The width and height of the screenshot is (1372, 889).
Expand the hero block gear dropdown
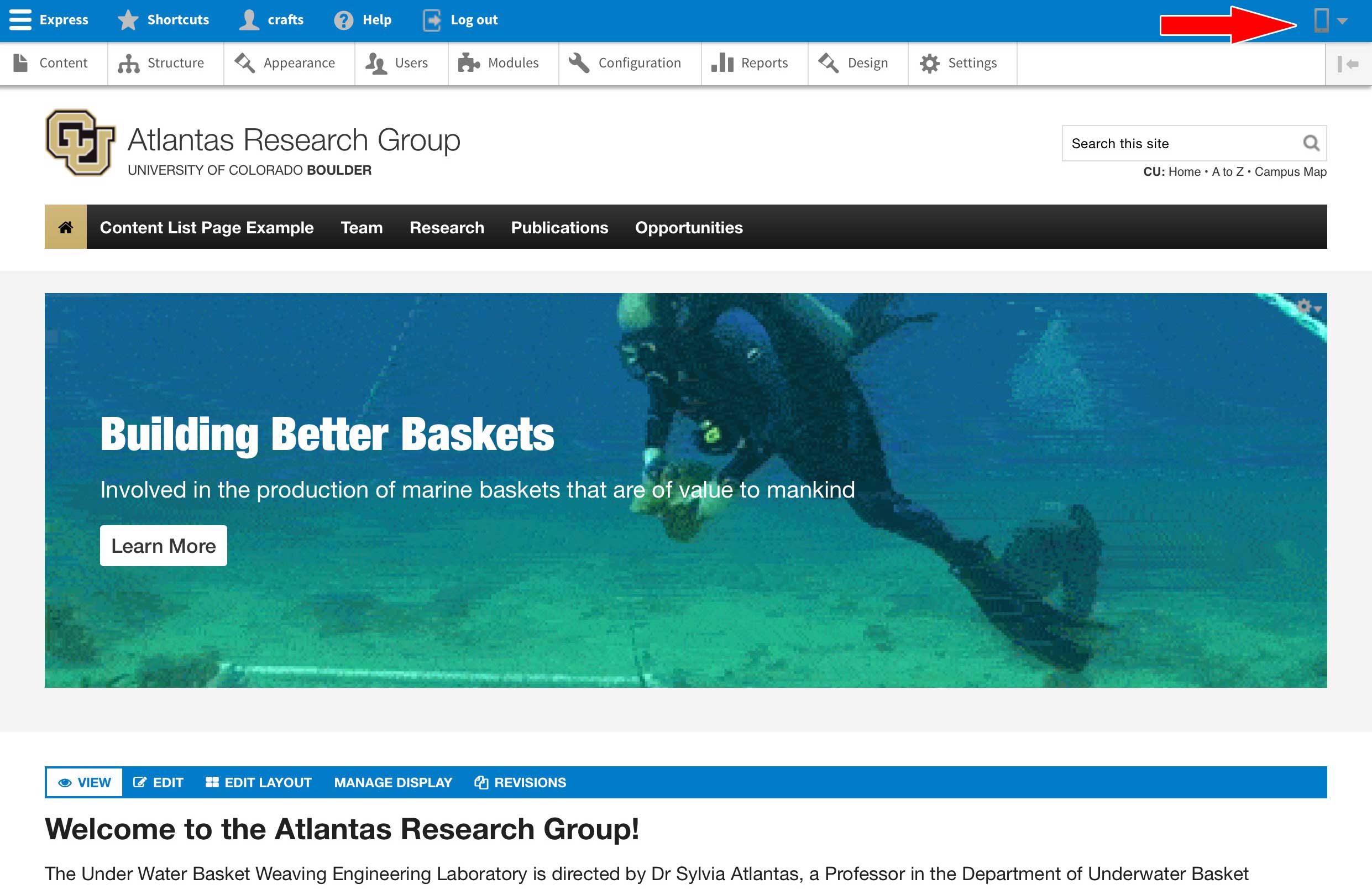click(x=1308, y=307)
